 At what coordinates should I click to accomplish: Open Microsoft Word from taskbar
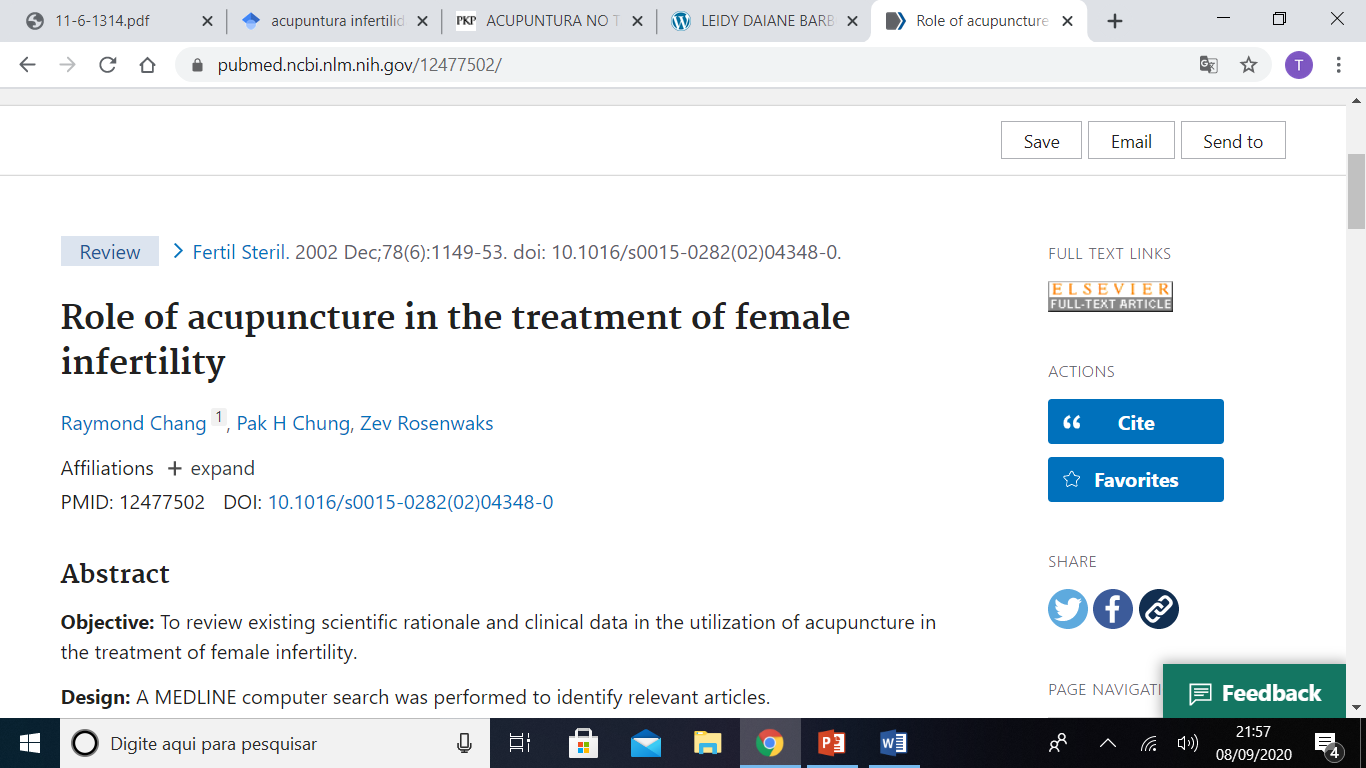coord(893,743)
